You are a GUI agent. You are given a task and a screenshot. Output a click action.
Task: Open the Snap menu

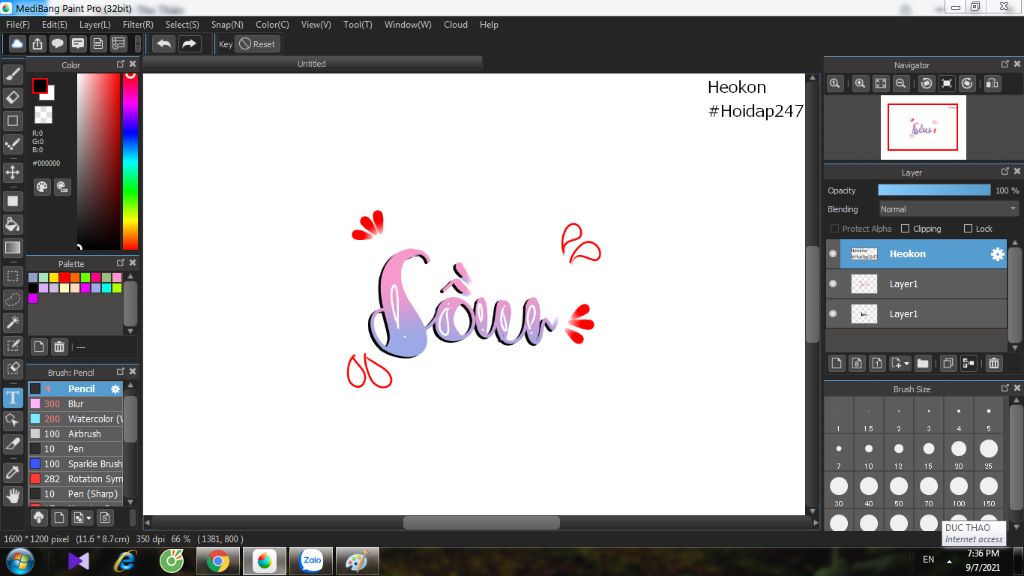(227, 24)
